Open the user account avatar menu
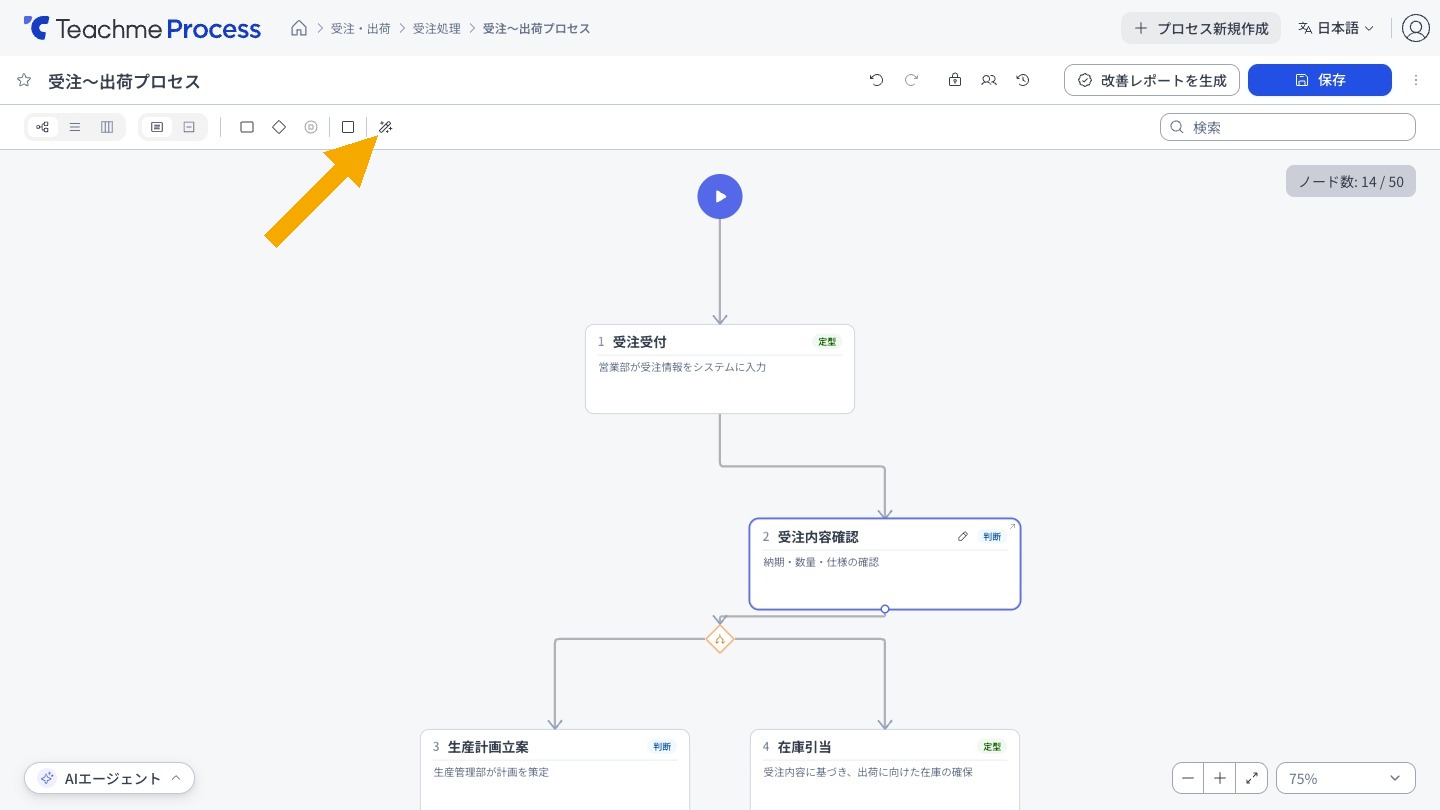The image size is (1440, 810). click(x=1415, y=28)
